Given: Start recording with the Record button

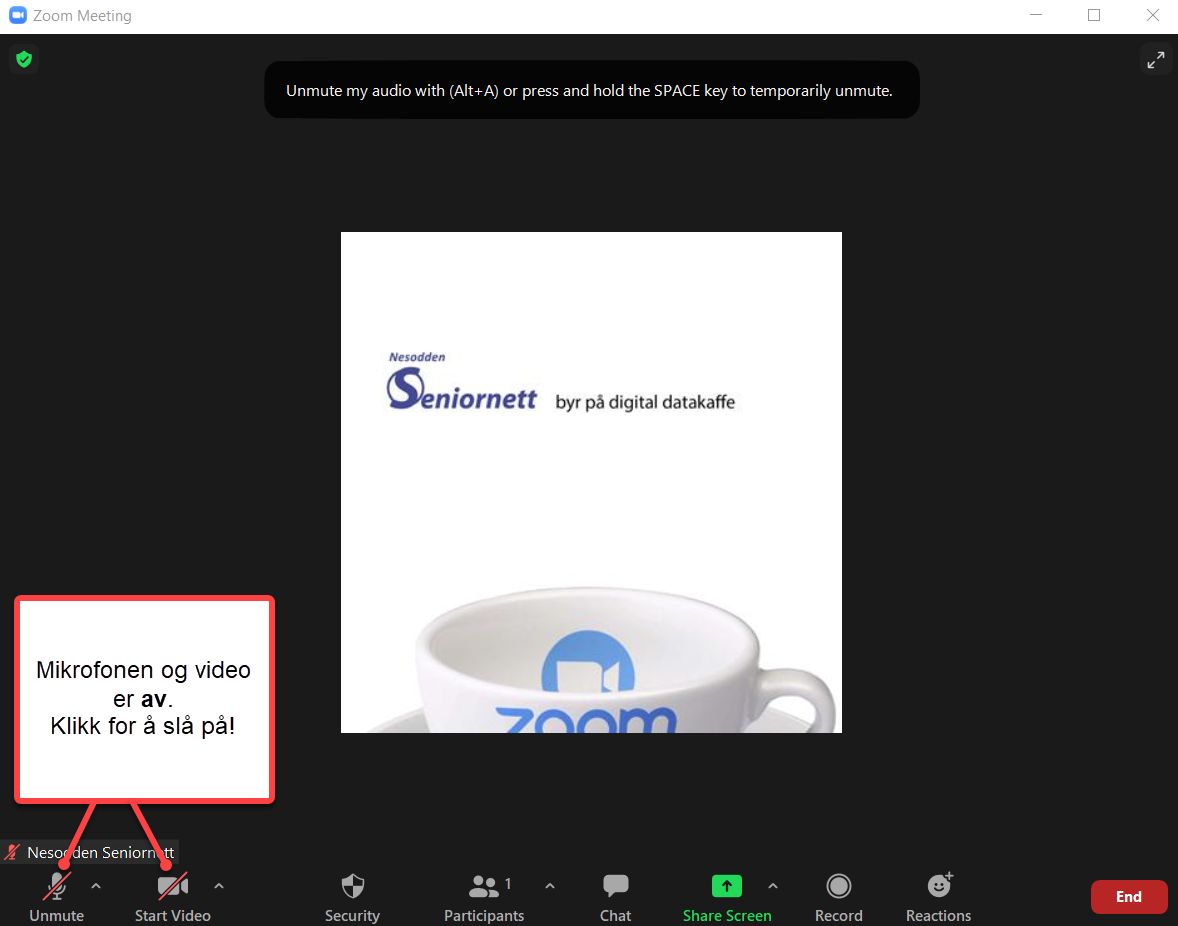Looking at the screenshot, I should click(838, 887).
